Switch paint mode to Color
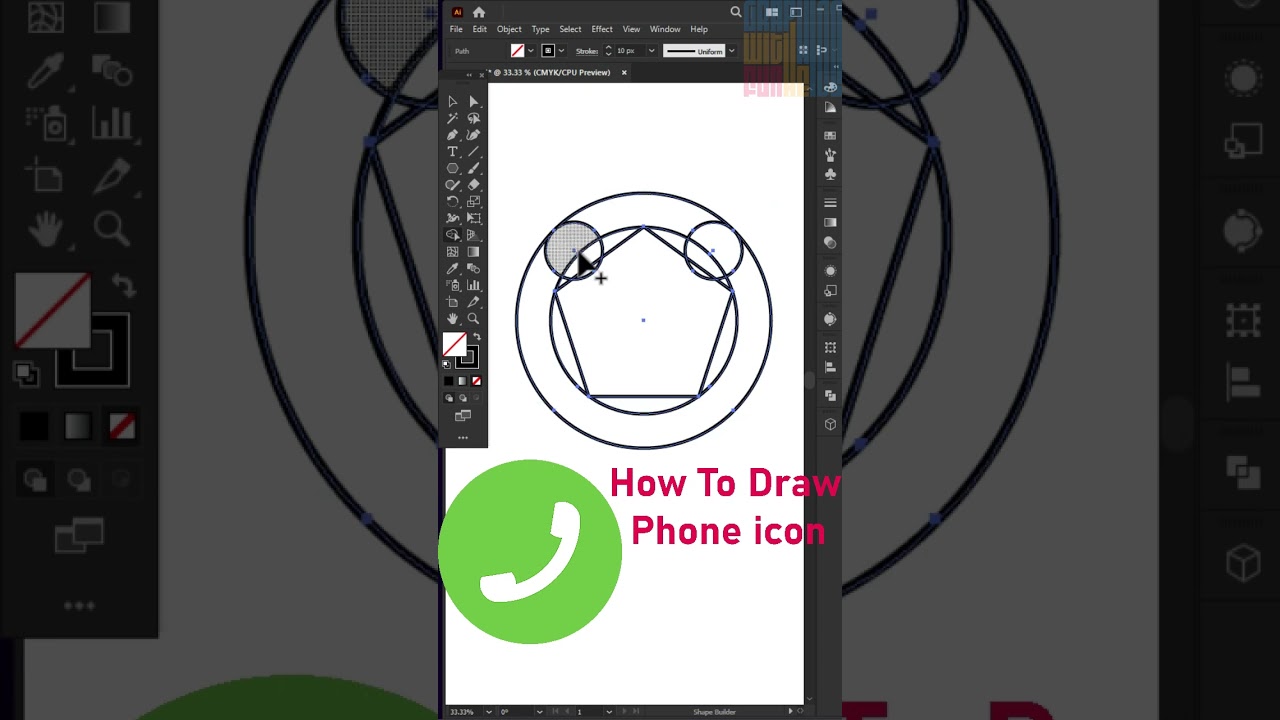 (448, 381)
